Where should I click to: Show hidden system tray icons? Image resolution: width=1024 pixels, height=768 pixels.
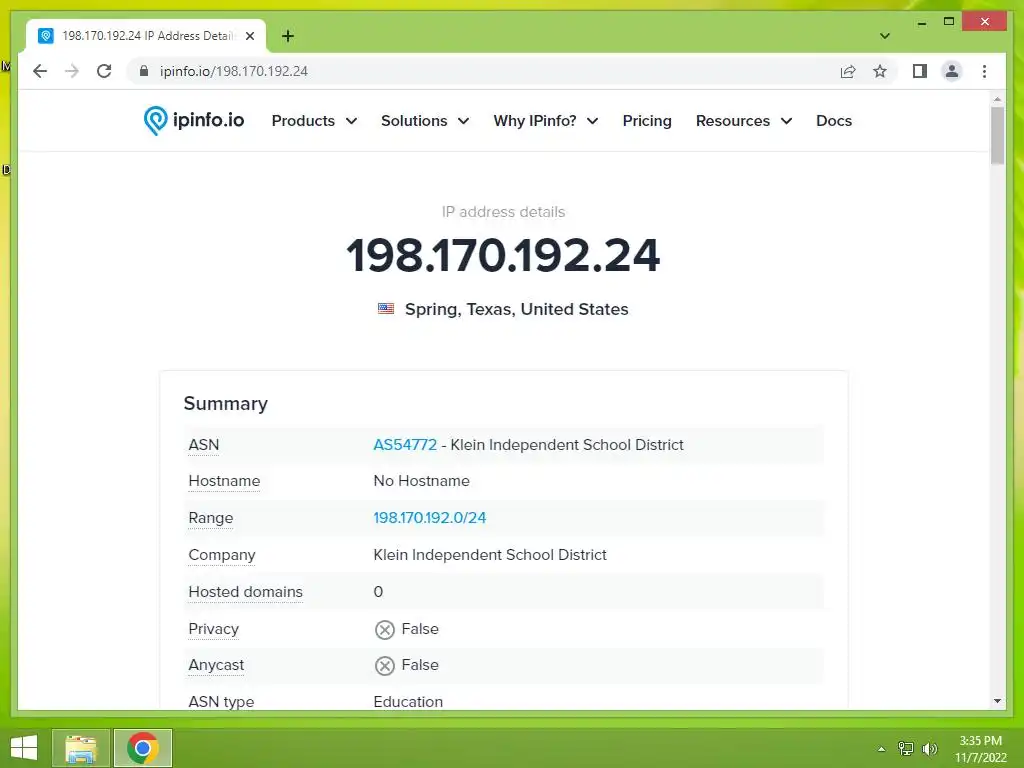tap(881, 749)
